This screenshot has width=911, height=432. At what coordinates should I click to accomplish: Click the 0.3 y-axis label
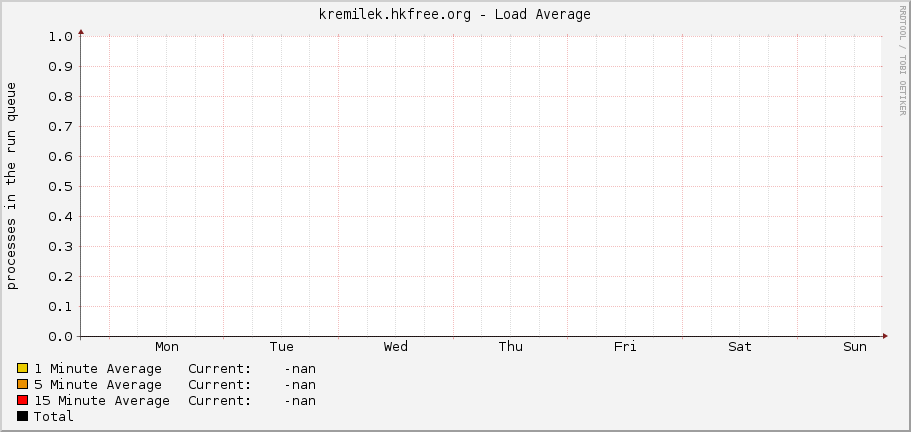pos(60,246)
